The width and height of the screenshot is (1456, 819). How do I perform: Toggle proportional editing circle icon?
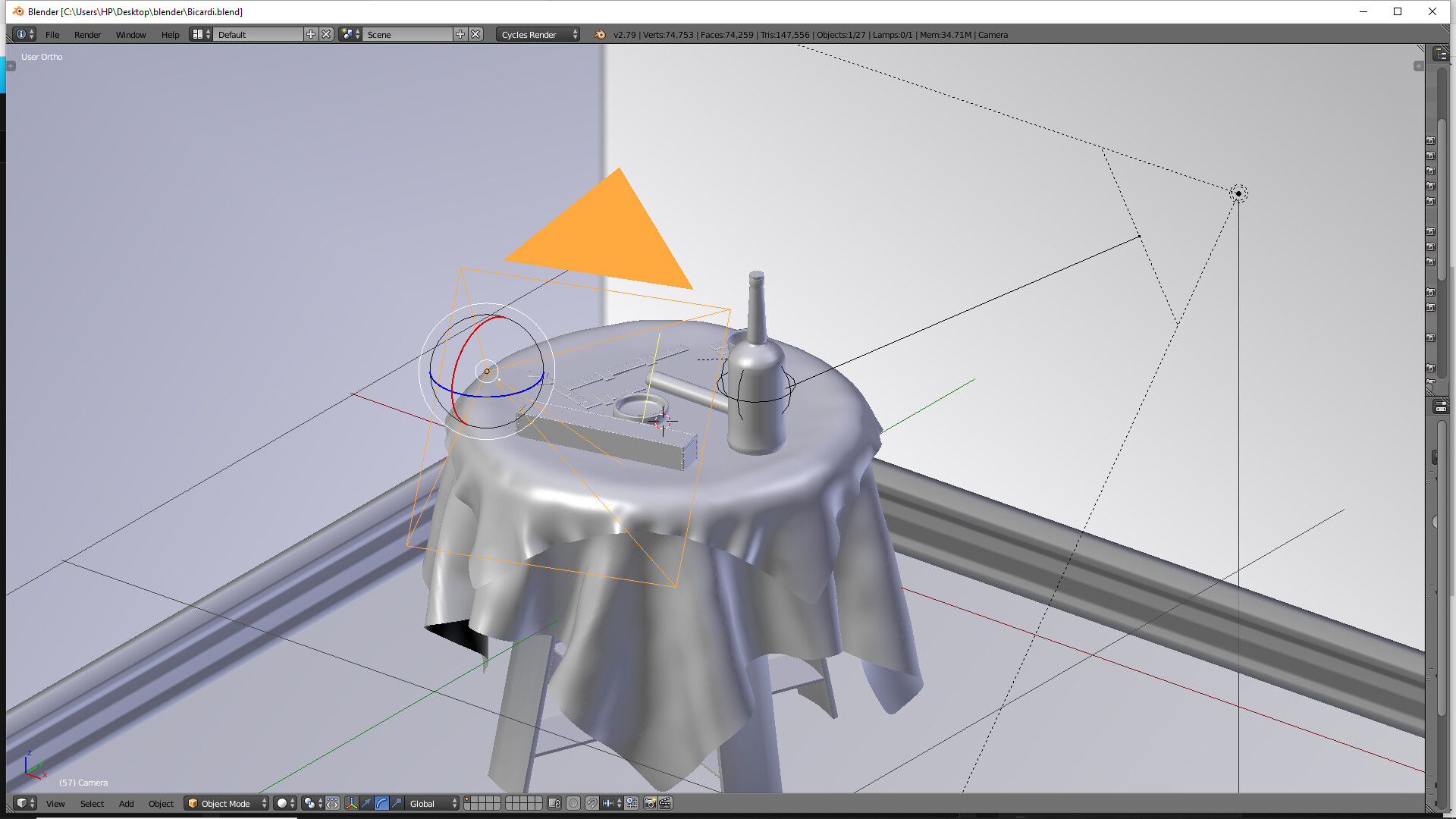click(x=573, y=803)
